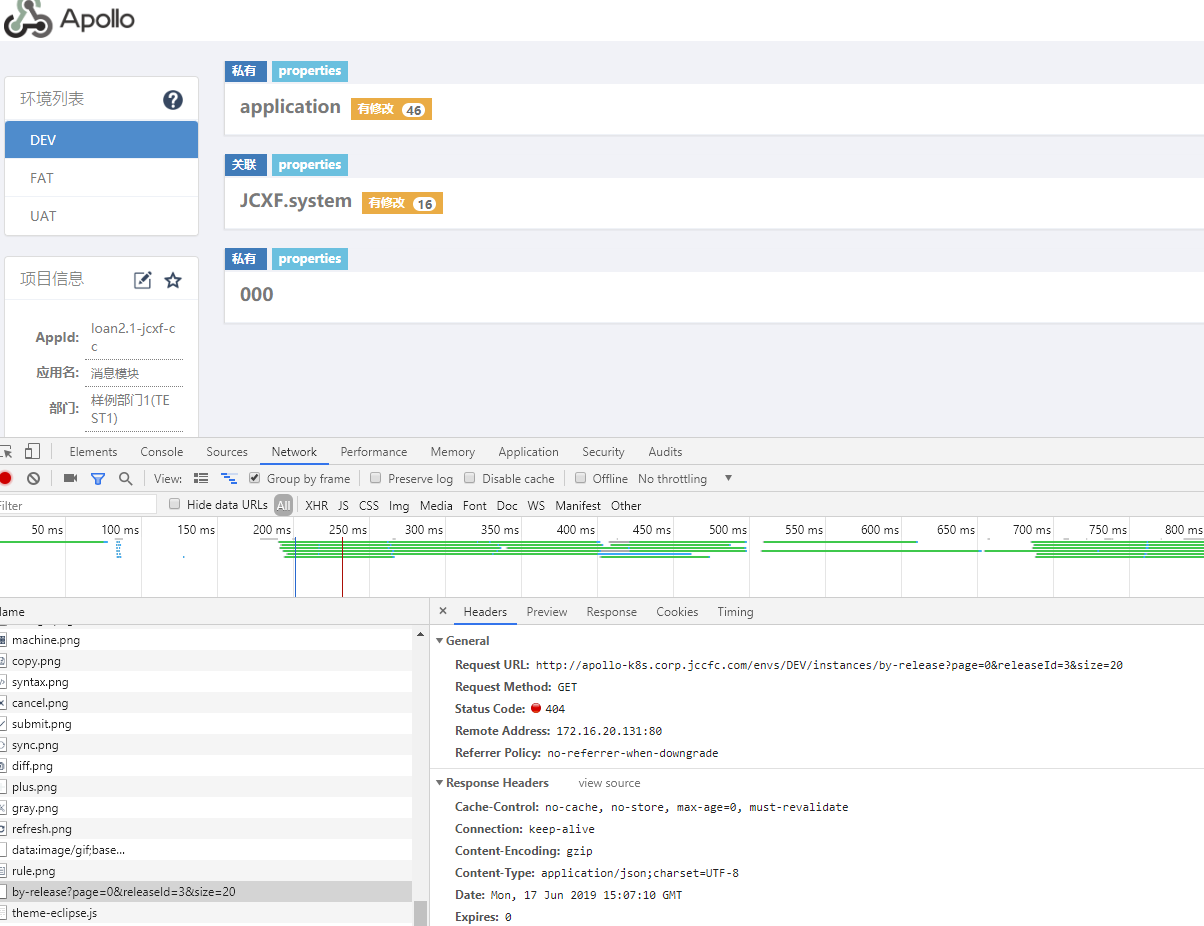Open the application namespace title
Screen dimensions: 1204x926
tap(290, 107)
